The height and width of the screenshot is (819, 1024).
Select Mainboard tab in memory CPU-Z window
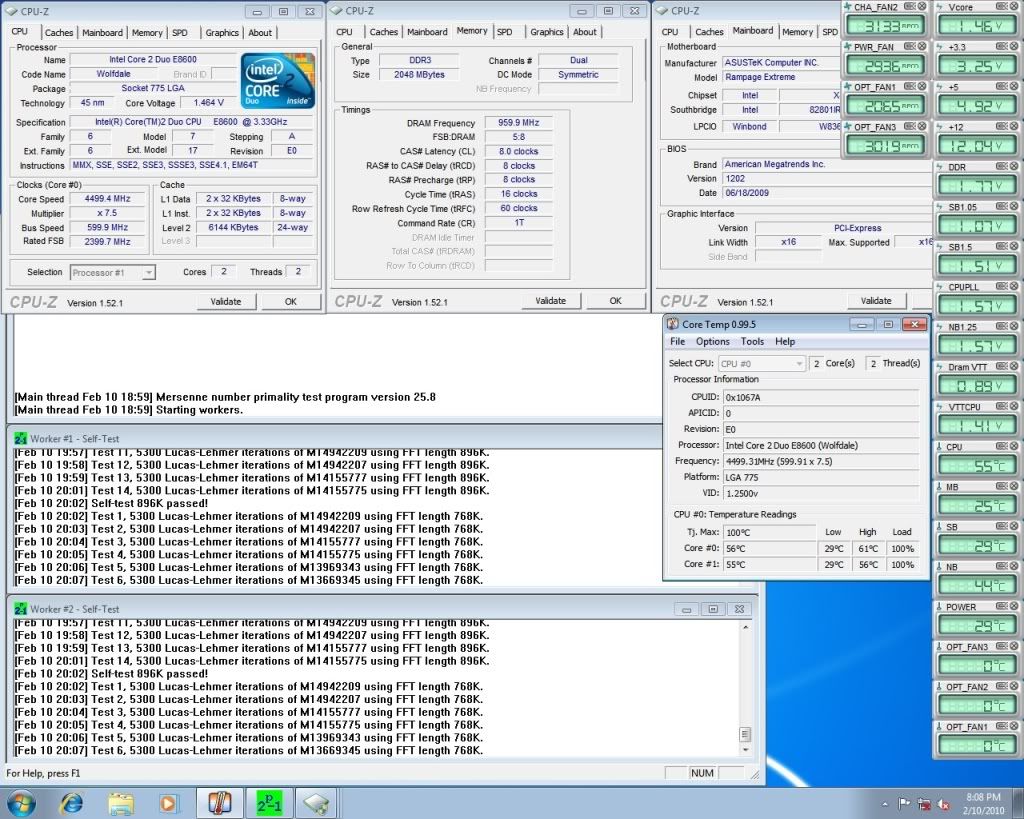[x=427, y=32]
